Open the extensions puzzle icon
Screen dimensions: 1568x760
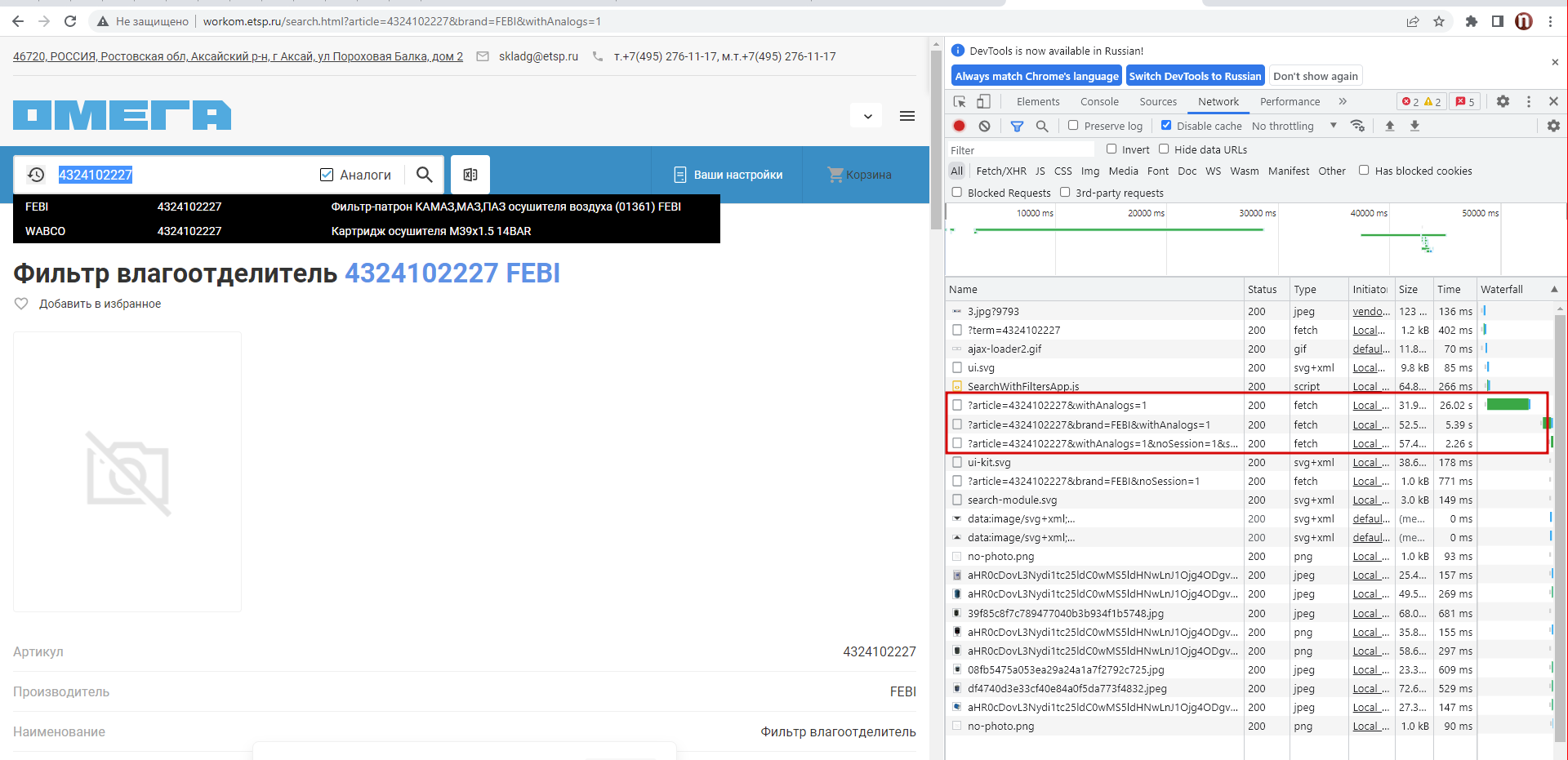click(x=1472, y=21)
